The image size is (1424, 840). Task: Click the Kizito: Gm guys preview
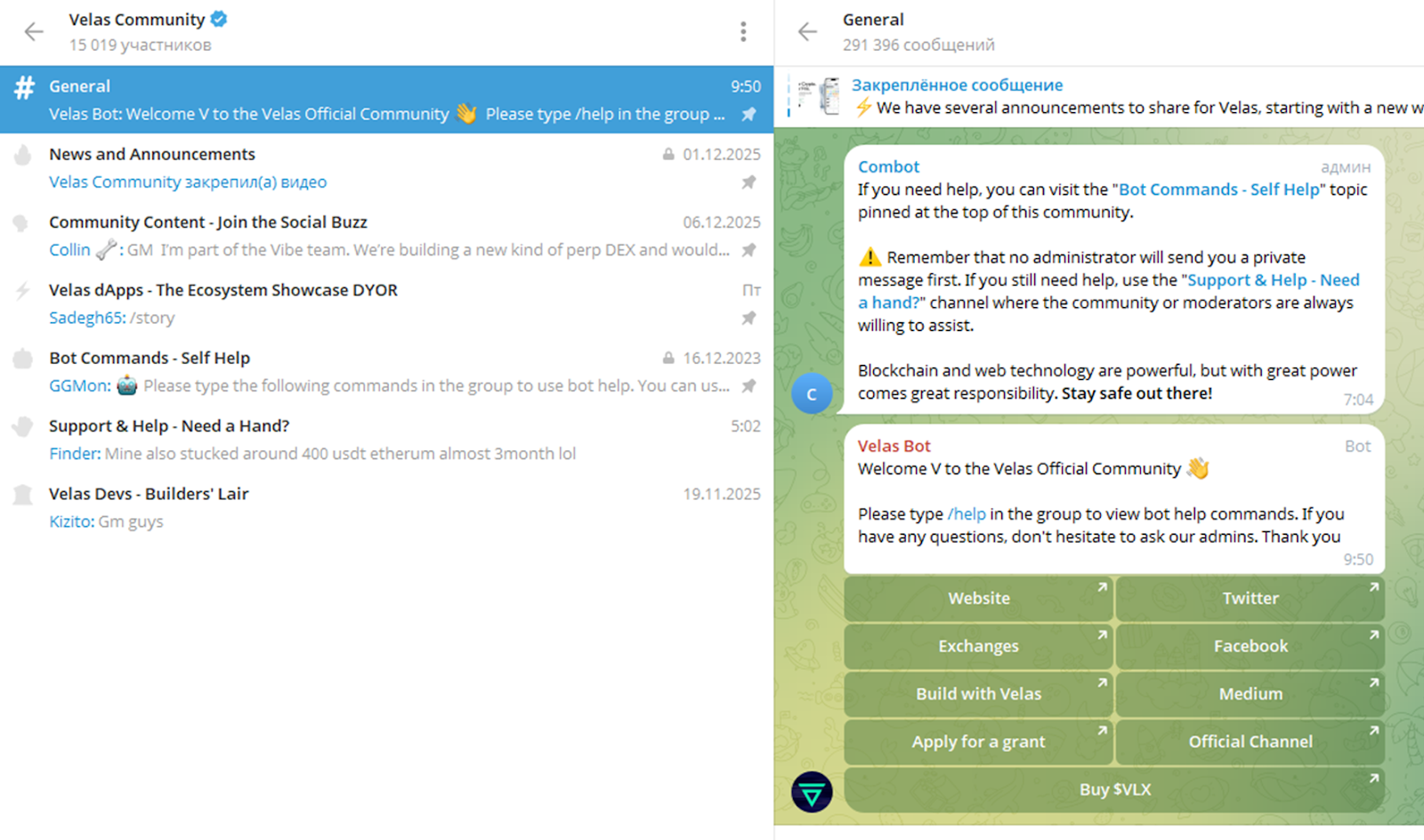click(106, 521)
